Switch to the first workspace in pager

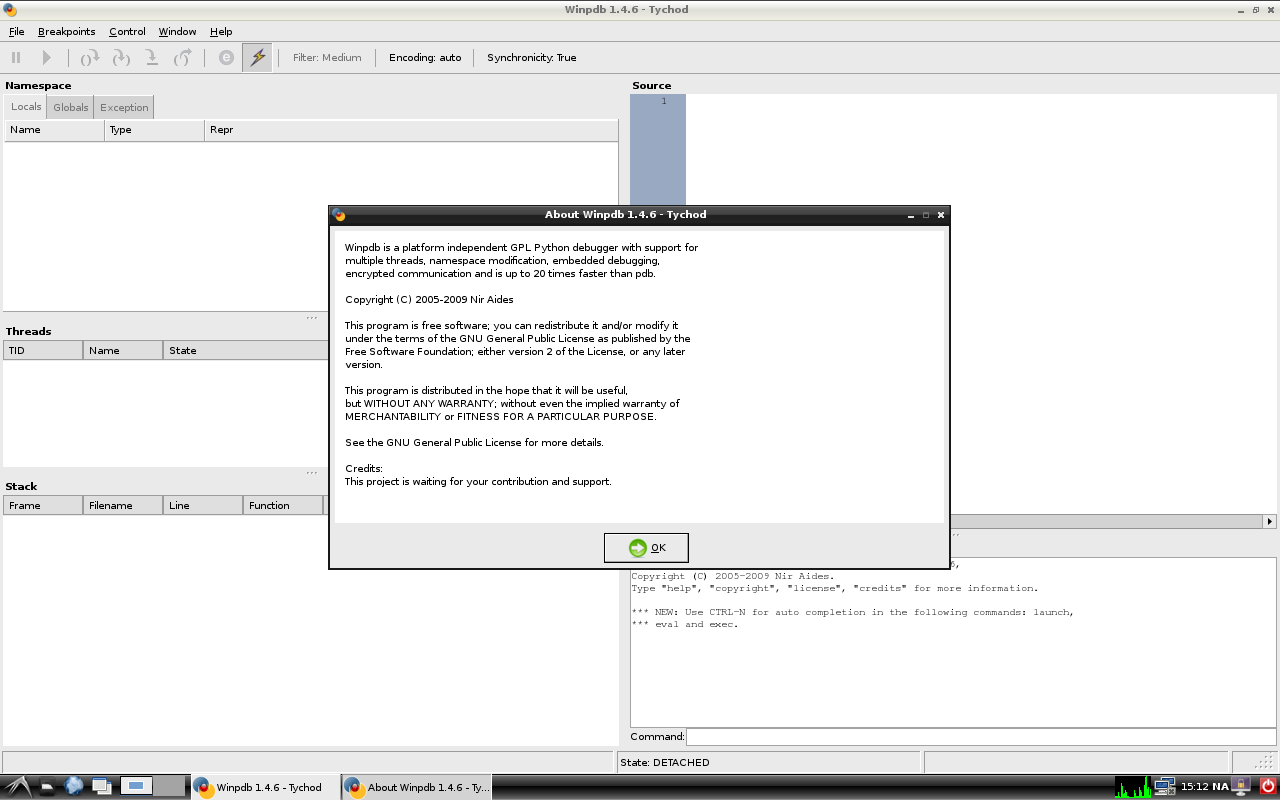tap(137, 787)
